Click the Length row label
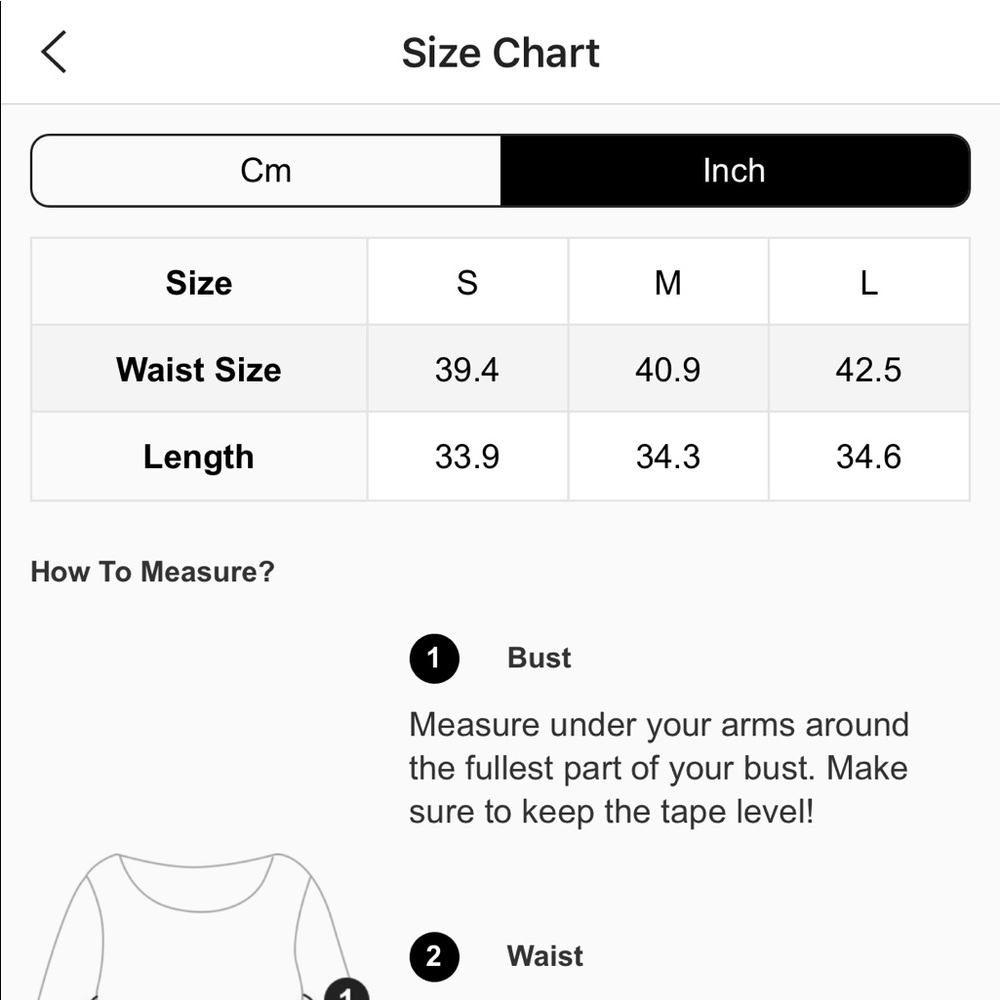 (199, 457)
